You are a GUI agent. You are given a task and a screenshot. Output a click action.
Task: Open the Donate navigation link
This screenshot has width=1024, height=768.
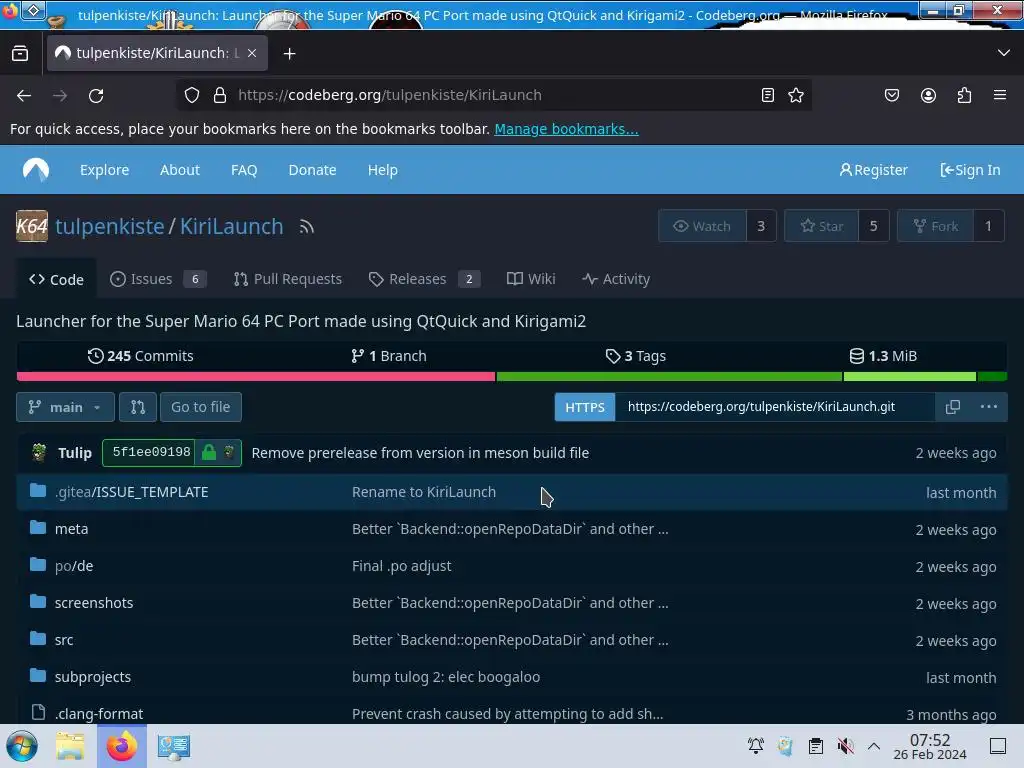(312, 170)
